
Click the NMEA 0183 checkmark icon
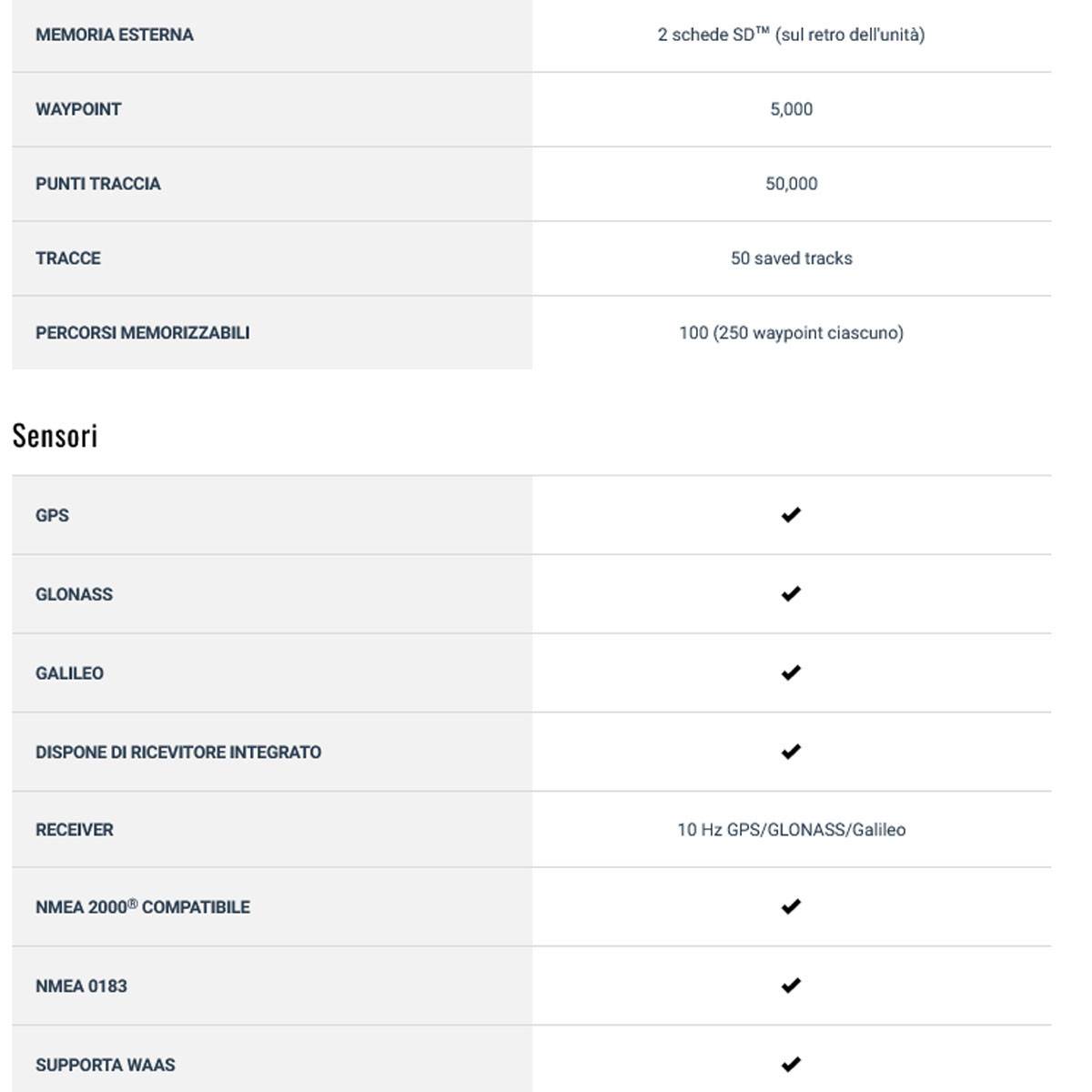coord(791,986)
